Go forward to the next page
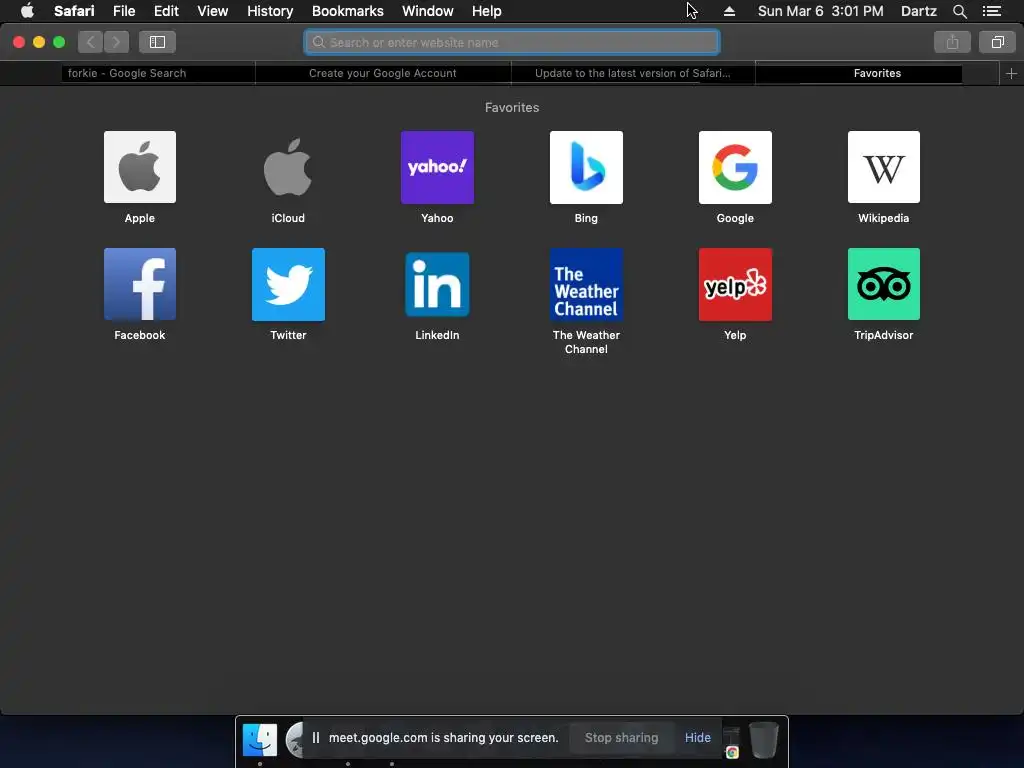1024x768 pixels. [x=116, y=42]
